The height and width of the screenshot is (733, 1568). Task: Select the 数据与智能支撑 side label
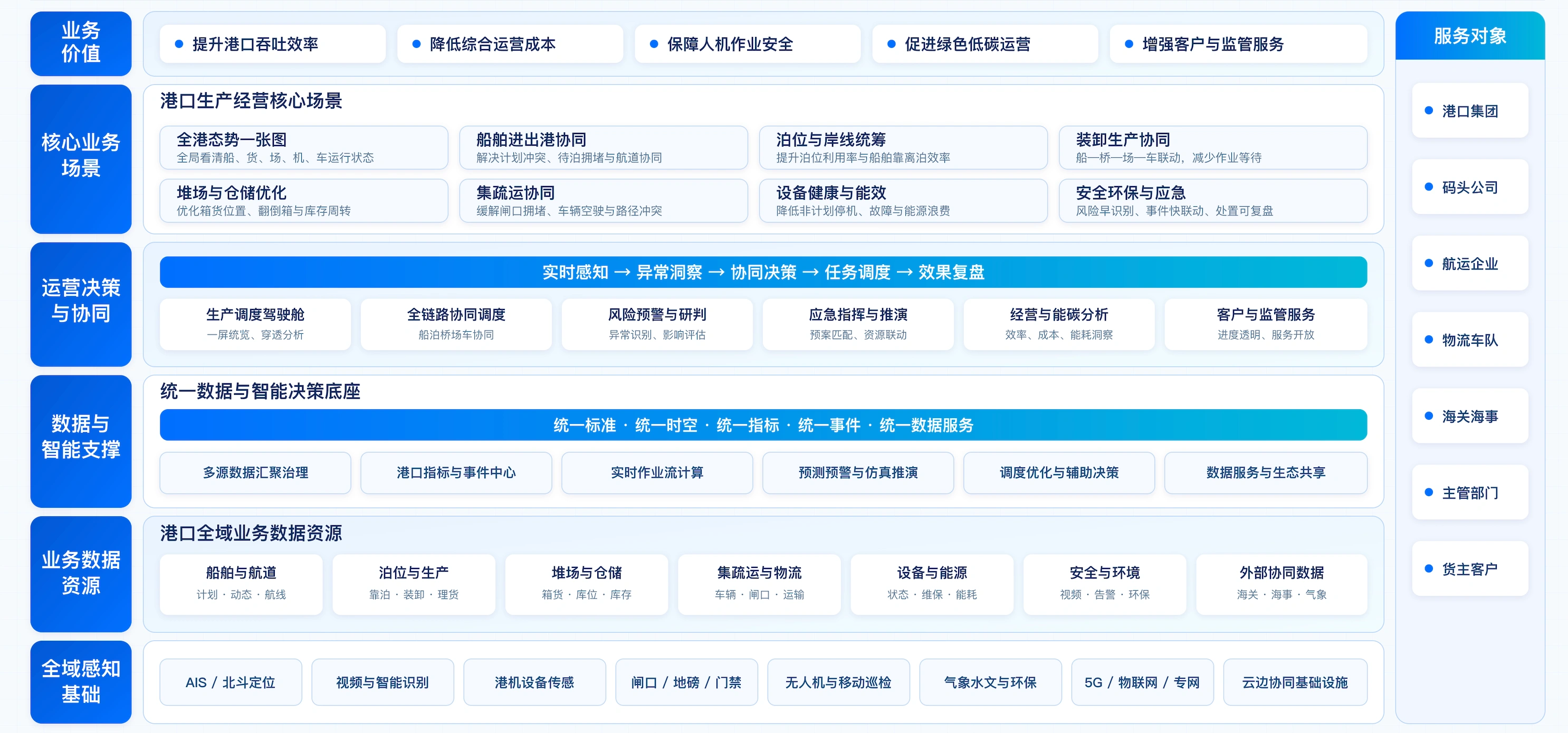[x=81, y=441]
